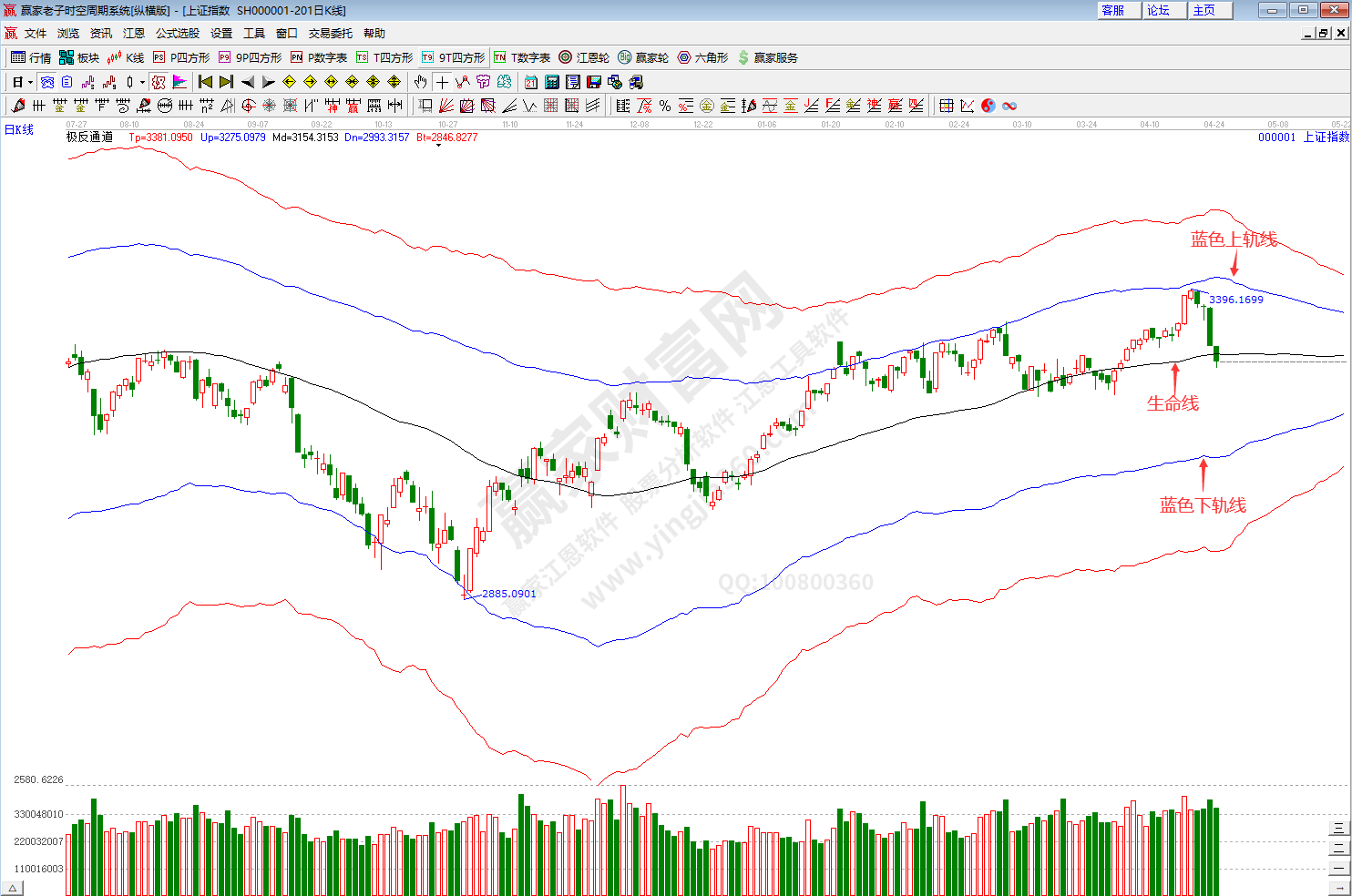The height and width of the screenshot is (896, 1352).
Task: Open the 交易委托 menu
Action: (x=330, y=33)
